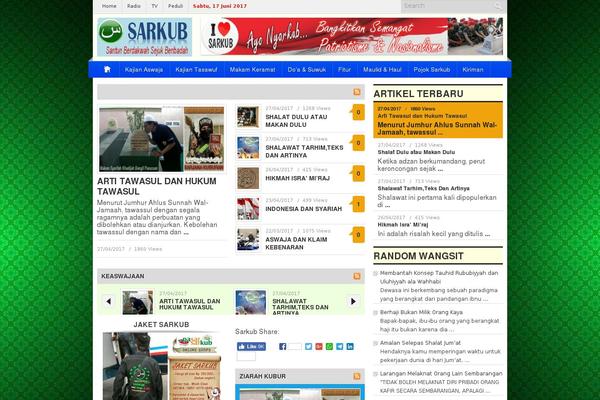Click the home icon in blue navigation bar
Viewport: 600px width, 400px height.
tap(107, 69)
